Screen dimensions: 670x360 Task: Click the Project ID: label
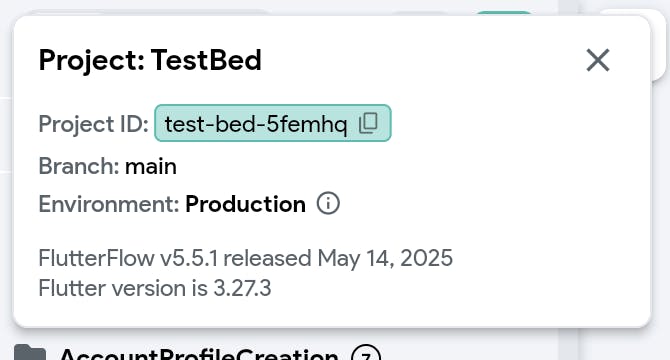(x=93, y=124)
